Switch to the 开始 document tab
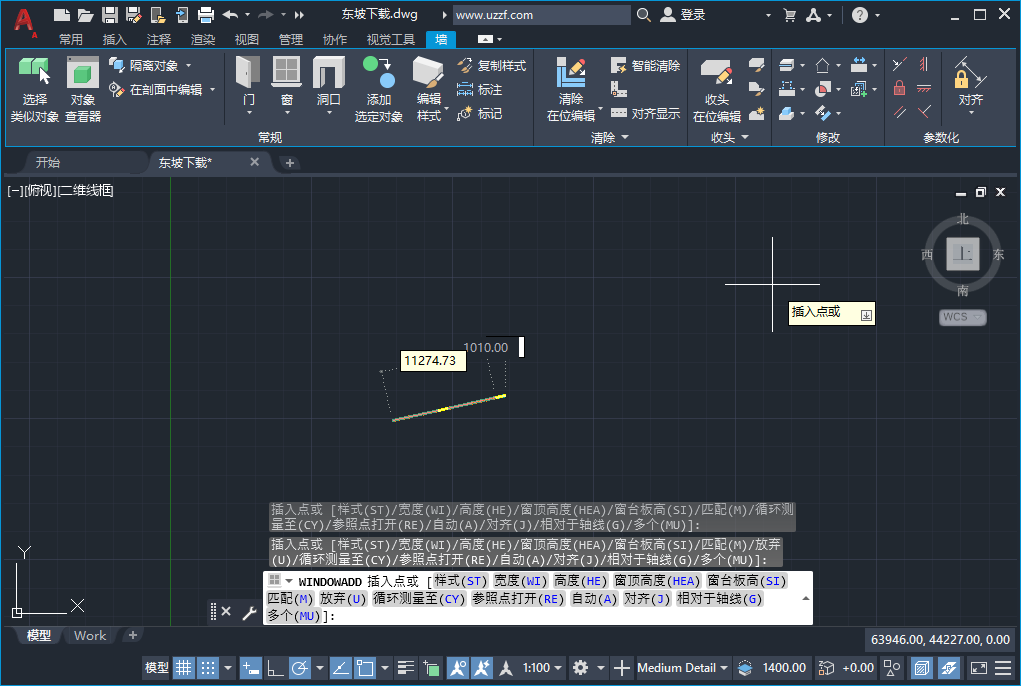This screenshot has width=1021, height=686. [48, 163]
